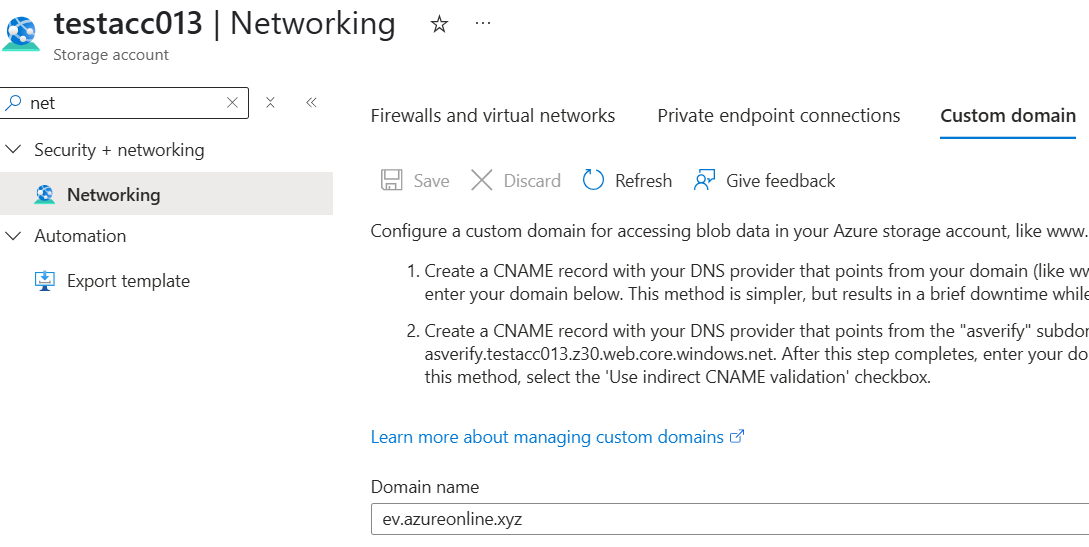1089x547 pixels.
Task: Collapse the Automation section
Action: pyautogui.click(x=13, y=235)
